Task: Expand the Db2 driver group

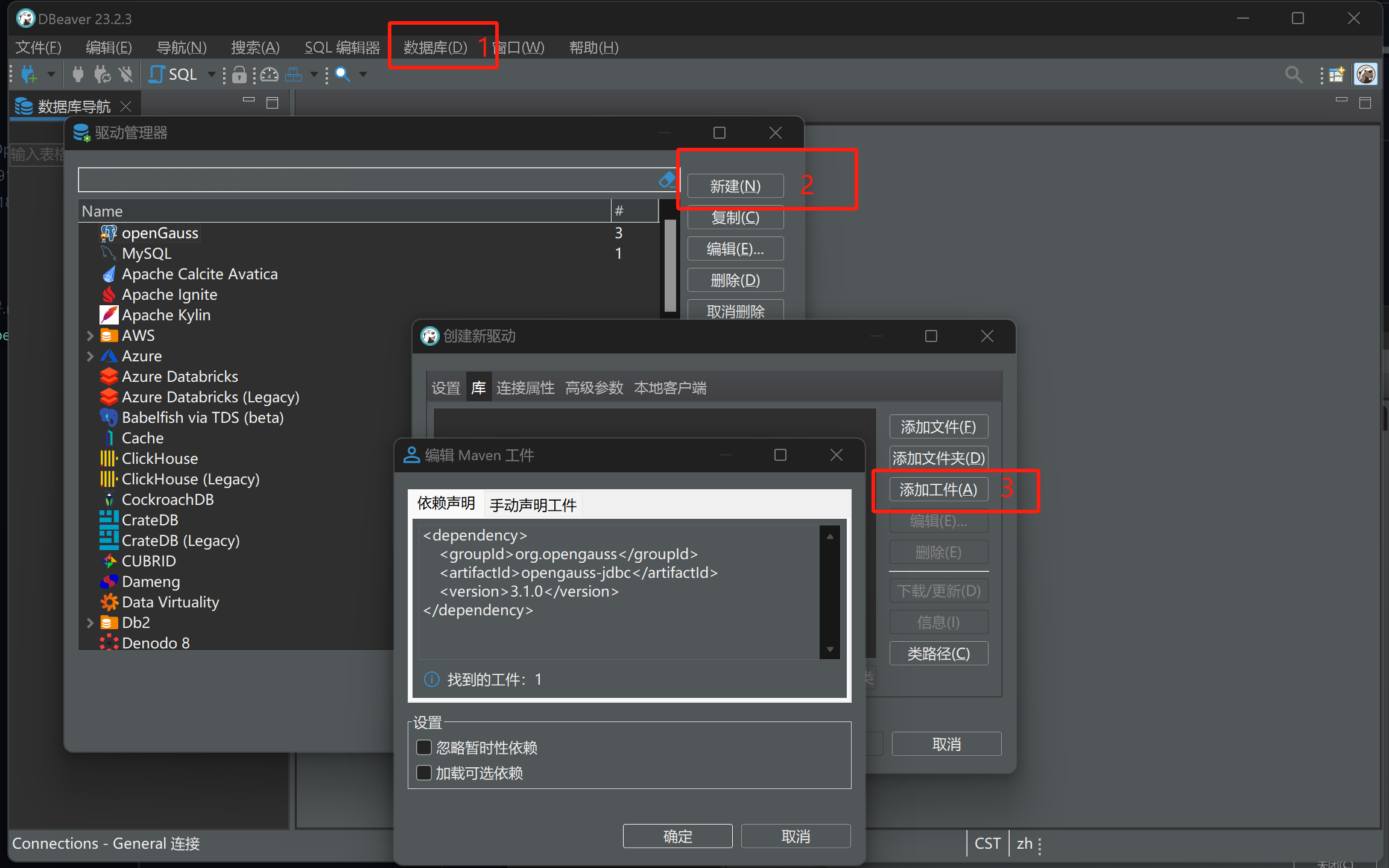Action: 90,622
